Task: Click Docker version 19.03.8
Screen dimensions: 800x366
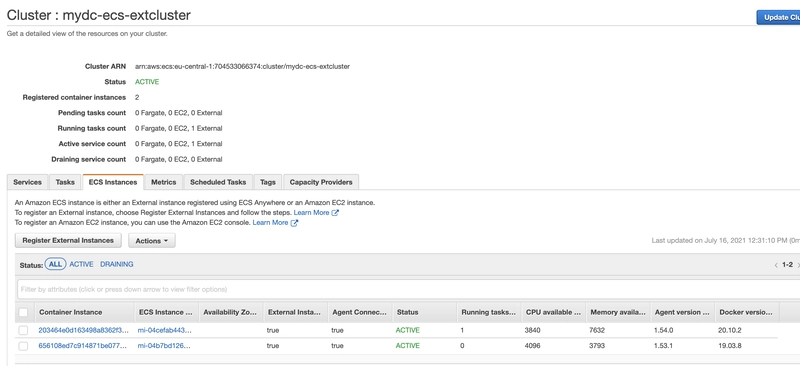Action: point(730,346)
